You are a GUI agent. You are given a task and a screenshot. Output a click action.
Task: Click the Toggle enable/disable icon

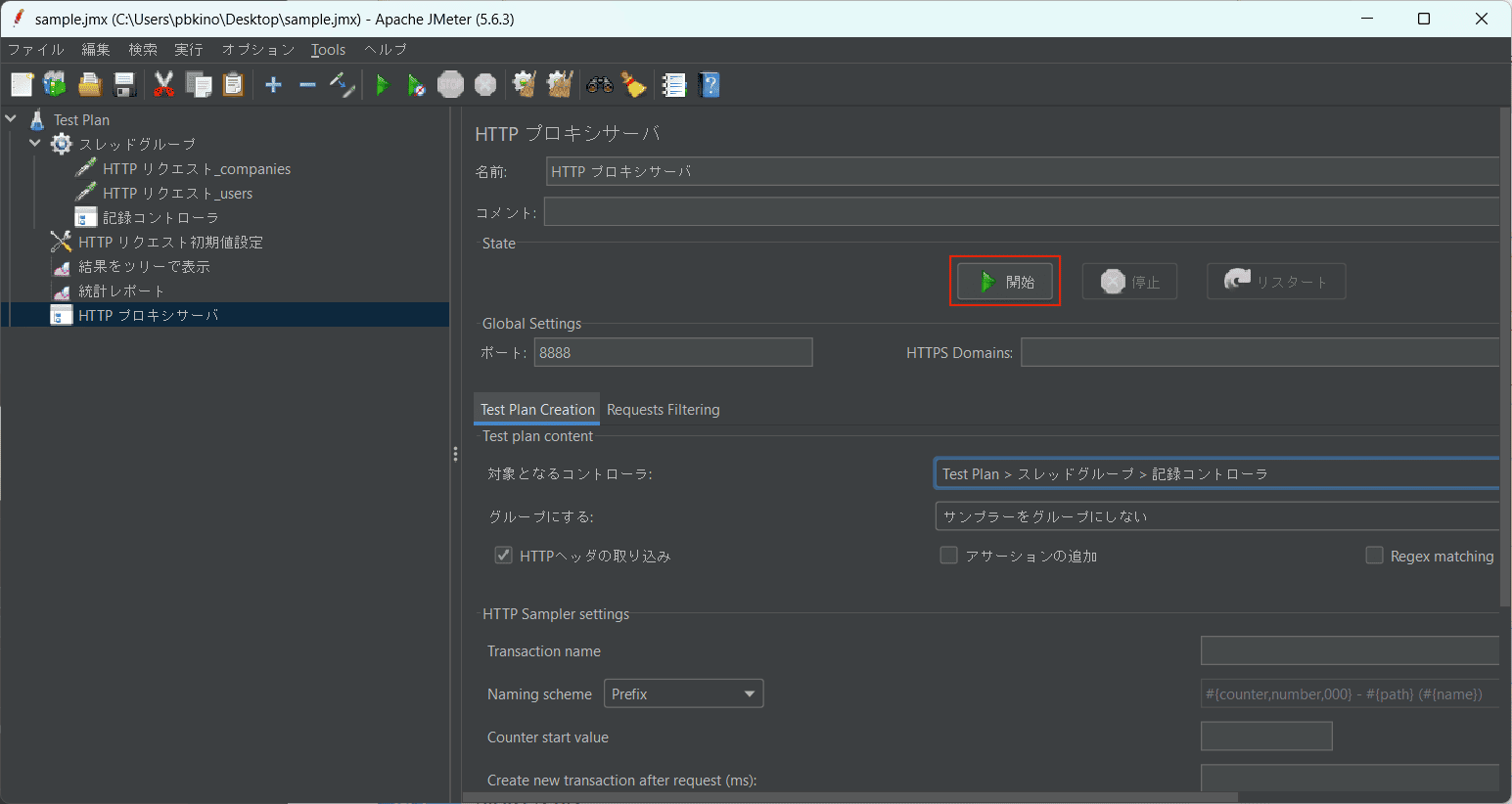pyautogui.click(x=342, y=85)
